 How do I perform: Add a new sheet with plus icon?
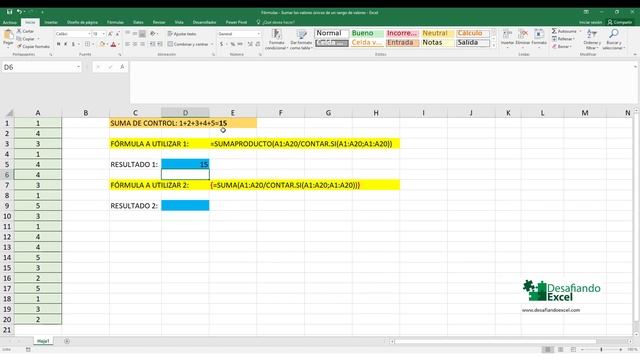coord(67,341)
